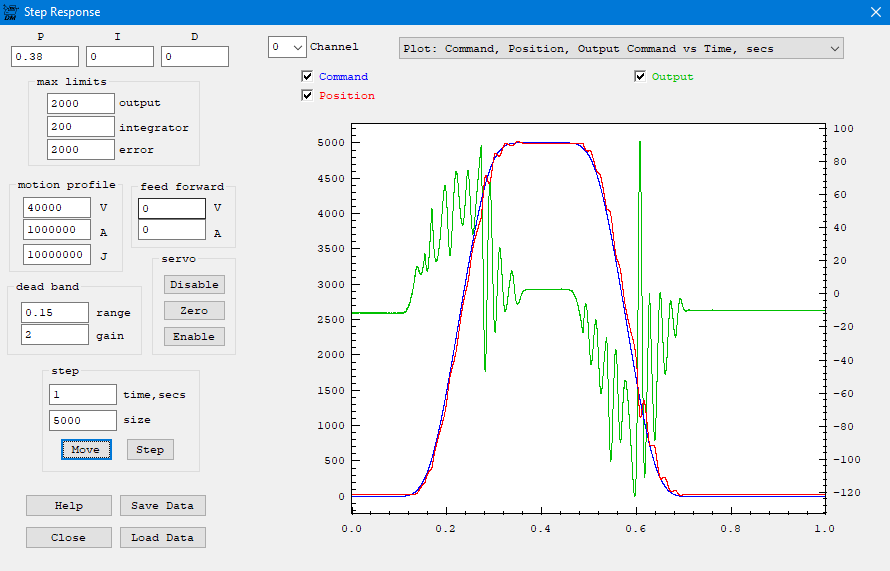Disable the Output plot checkbox

640,77
